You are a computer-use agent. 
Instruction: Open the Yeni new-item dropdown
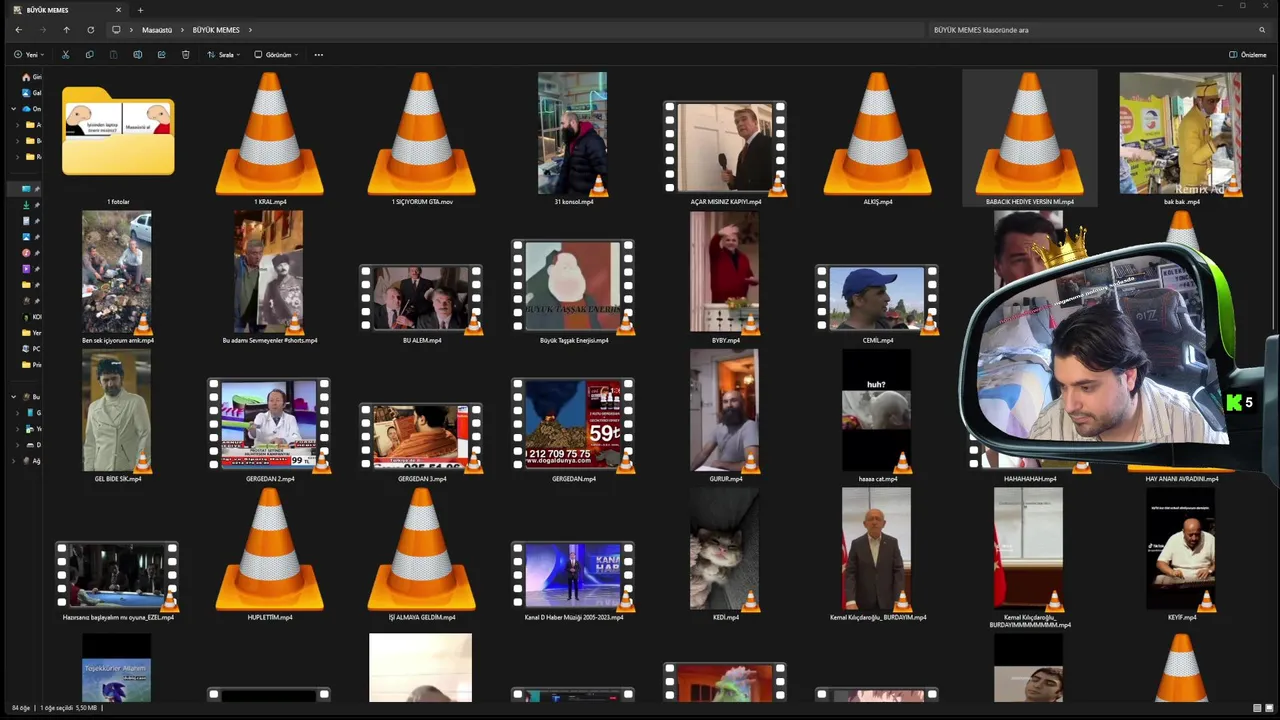coord(29,55)
